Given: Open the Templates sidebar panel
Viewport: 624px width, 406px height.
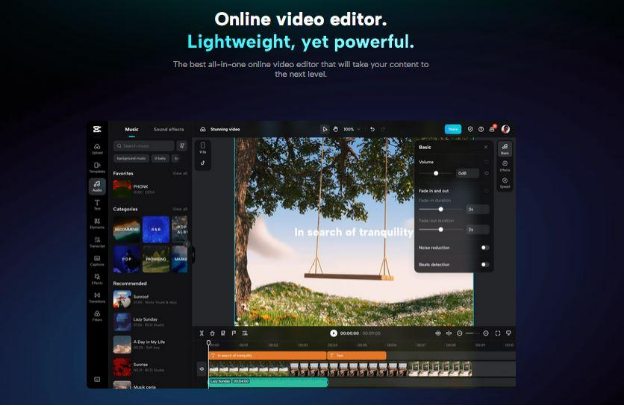Looking at the screenshot, I should pyautogui.click(x=97, y=167).
